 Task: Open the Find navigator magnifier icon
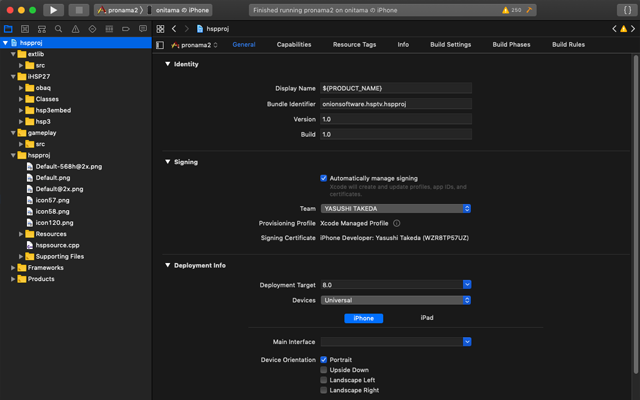(x=59, y=29)
